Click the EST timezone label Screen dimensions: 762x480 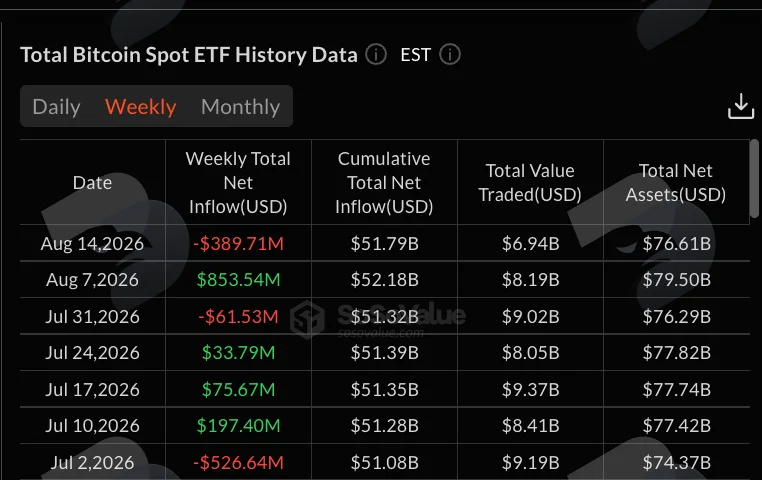416,55
